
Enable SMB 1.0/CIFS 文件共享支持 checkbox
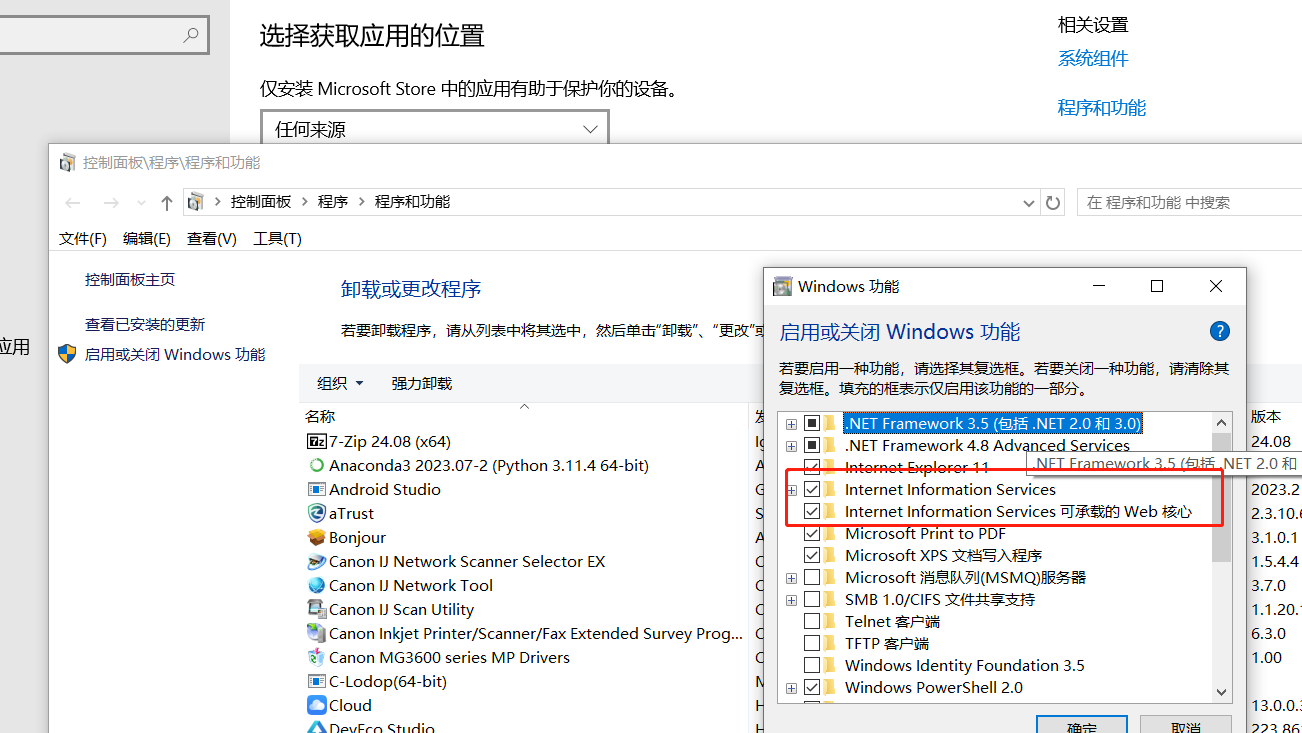(x=812, y=599)
